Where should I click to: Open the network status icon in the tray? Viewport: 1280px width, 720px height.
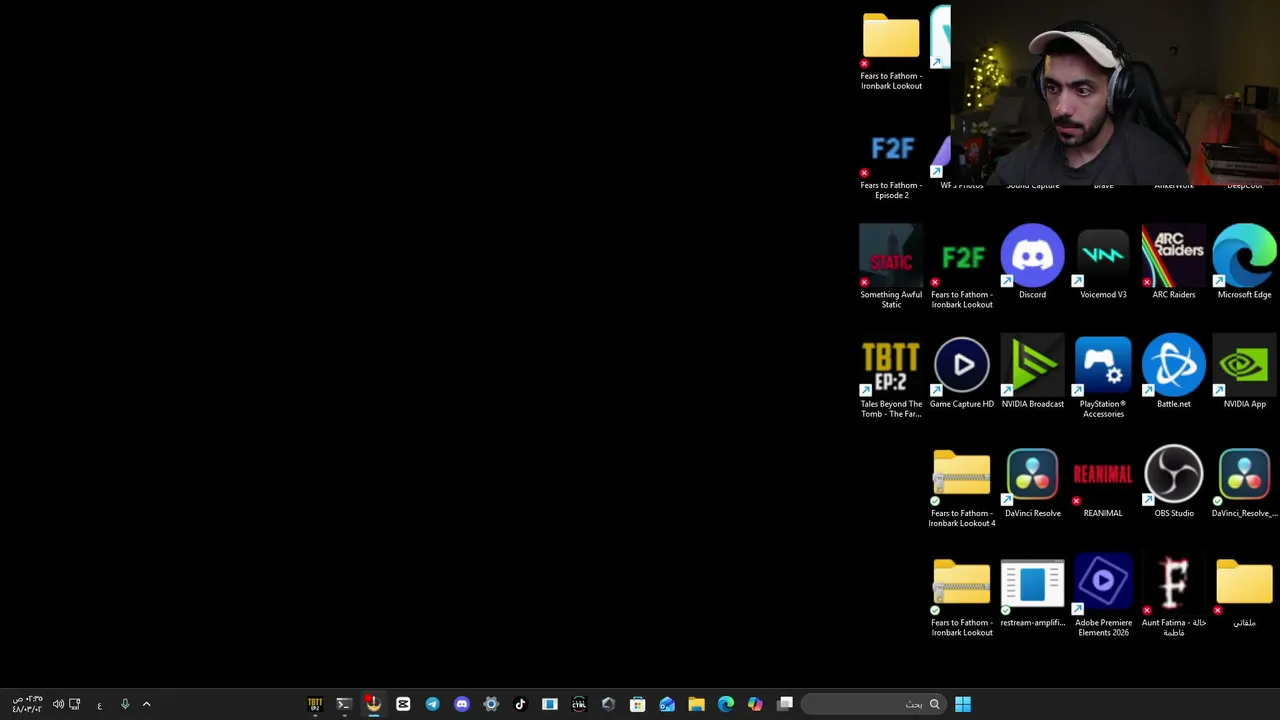click(x=74, y=704)
